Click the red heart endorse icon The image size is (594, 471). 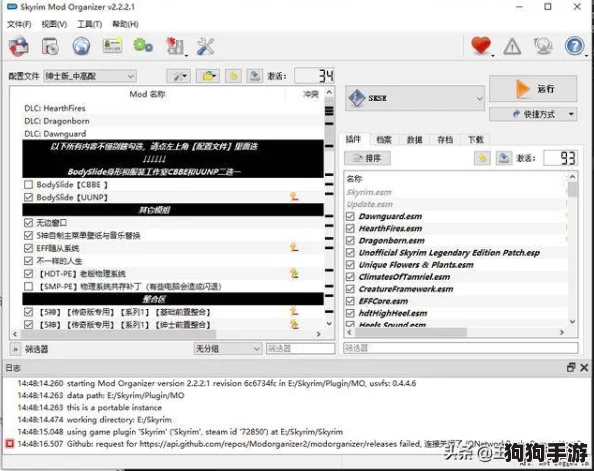481,46
